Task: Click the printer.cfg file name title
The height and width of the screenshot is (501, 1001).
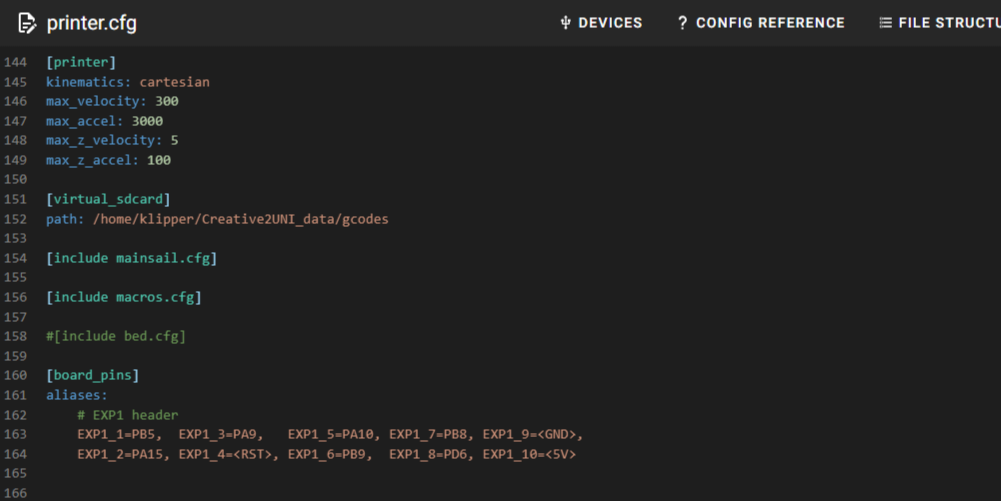Action: point(92,23)
